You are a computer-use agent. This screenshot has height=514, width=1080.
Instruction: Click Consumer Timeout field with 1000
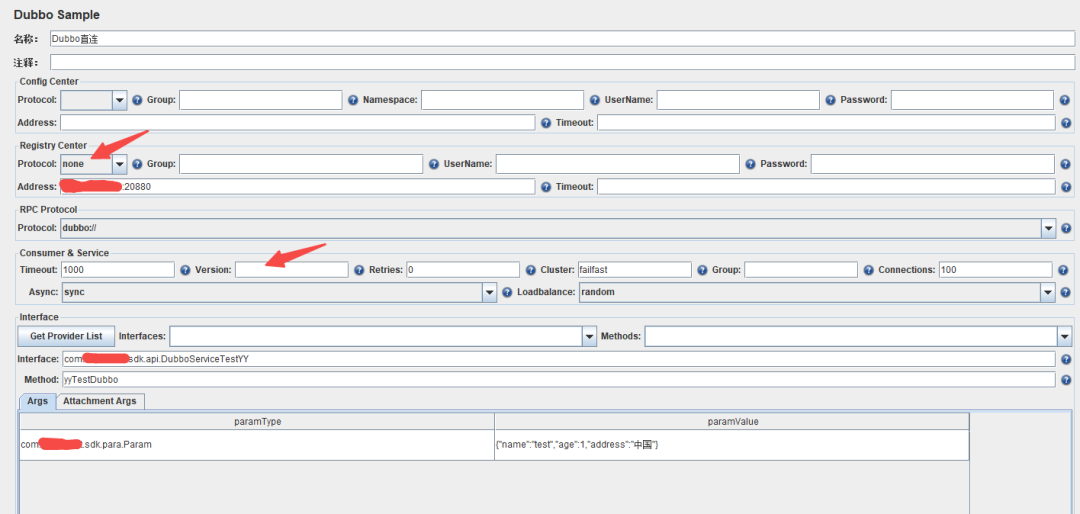click(118, 270)
